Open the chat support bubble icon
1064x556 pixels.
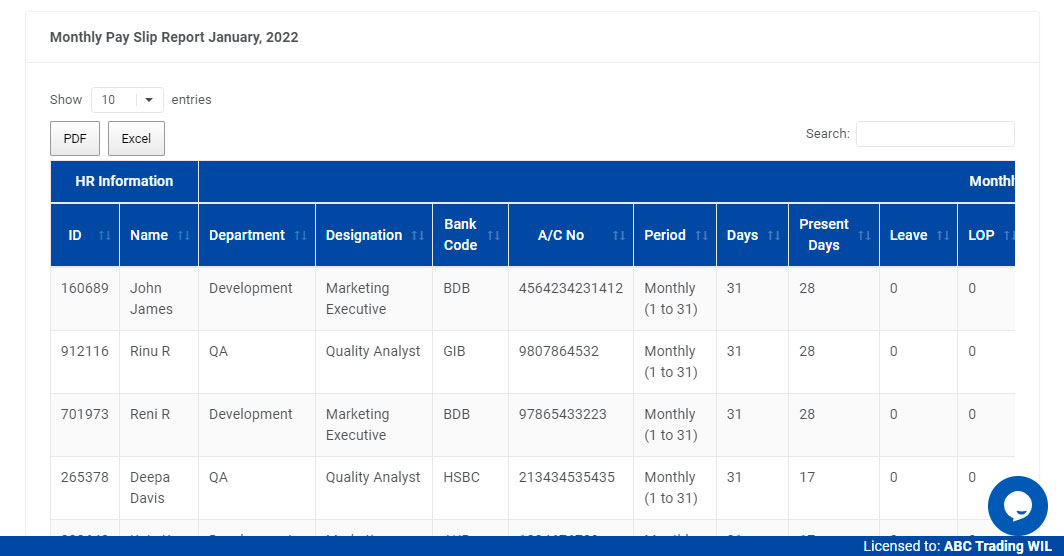[1017, 506]
